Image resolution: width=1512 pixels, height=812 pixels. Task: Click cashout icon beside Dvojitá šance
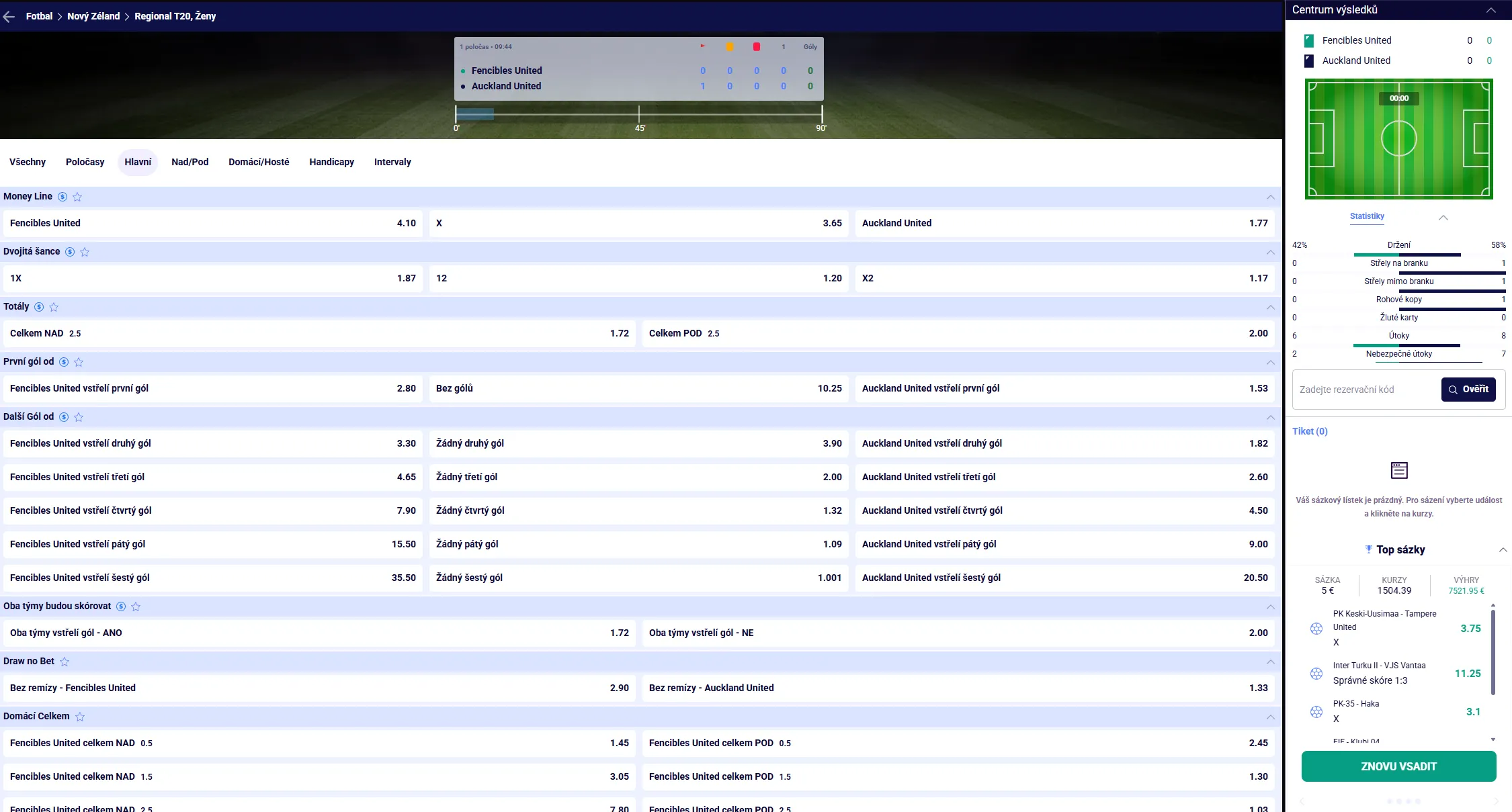point(70,252)
